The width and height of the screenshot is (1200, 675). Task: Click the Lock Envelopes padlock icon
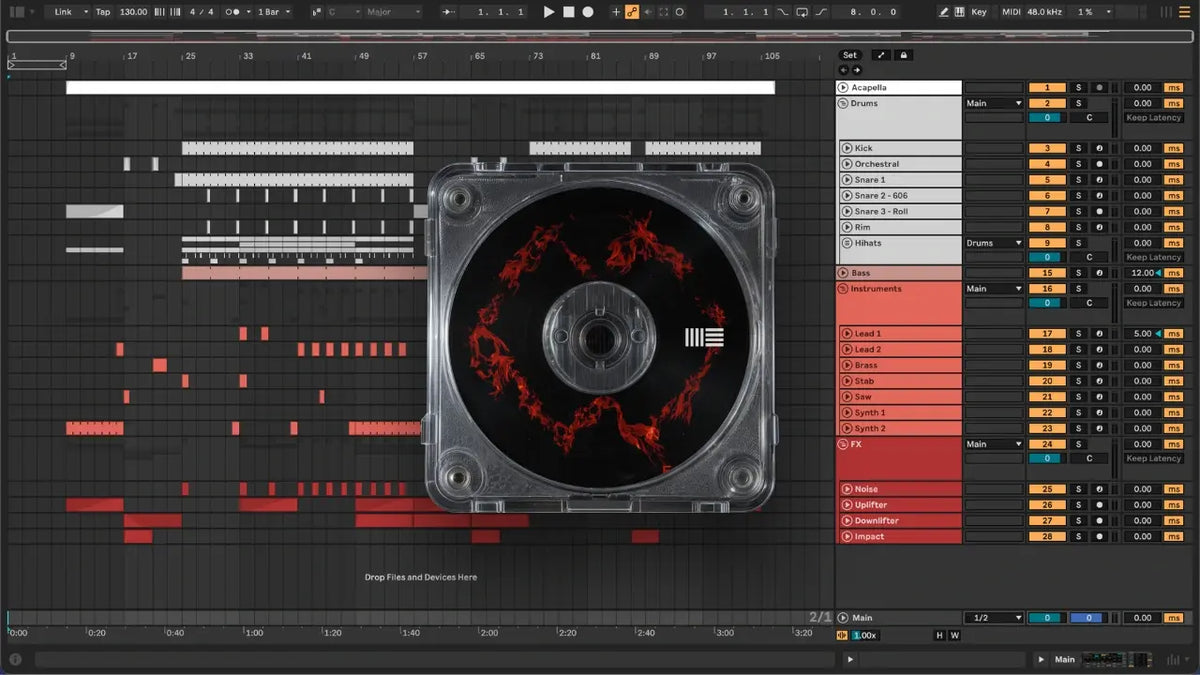tap(904, 55)
